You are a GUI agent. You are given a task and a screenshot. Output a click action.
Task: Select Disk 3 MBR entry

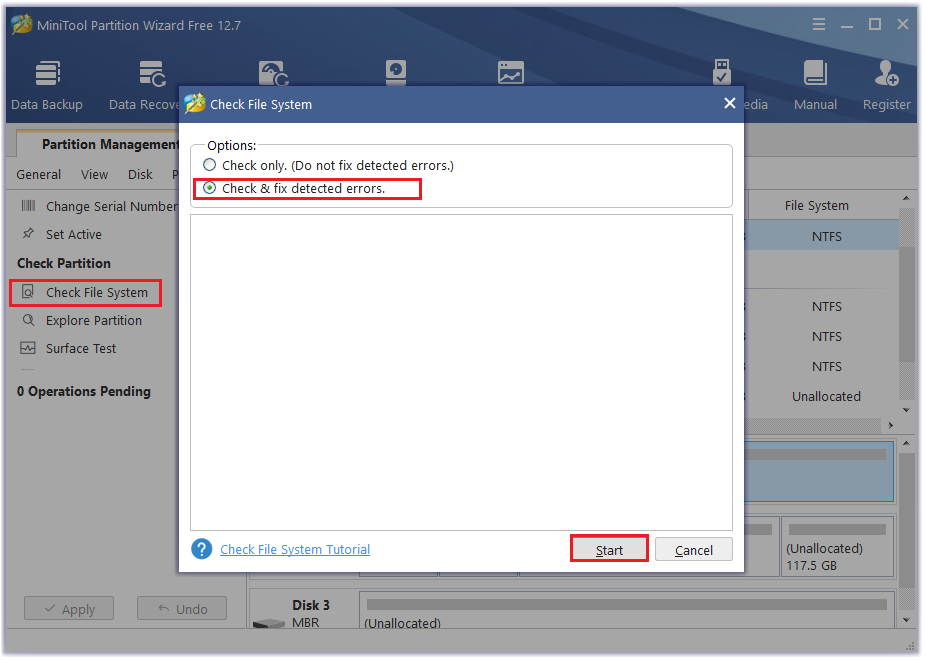click(x=304, y=611)
